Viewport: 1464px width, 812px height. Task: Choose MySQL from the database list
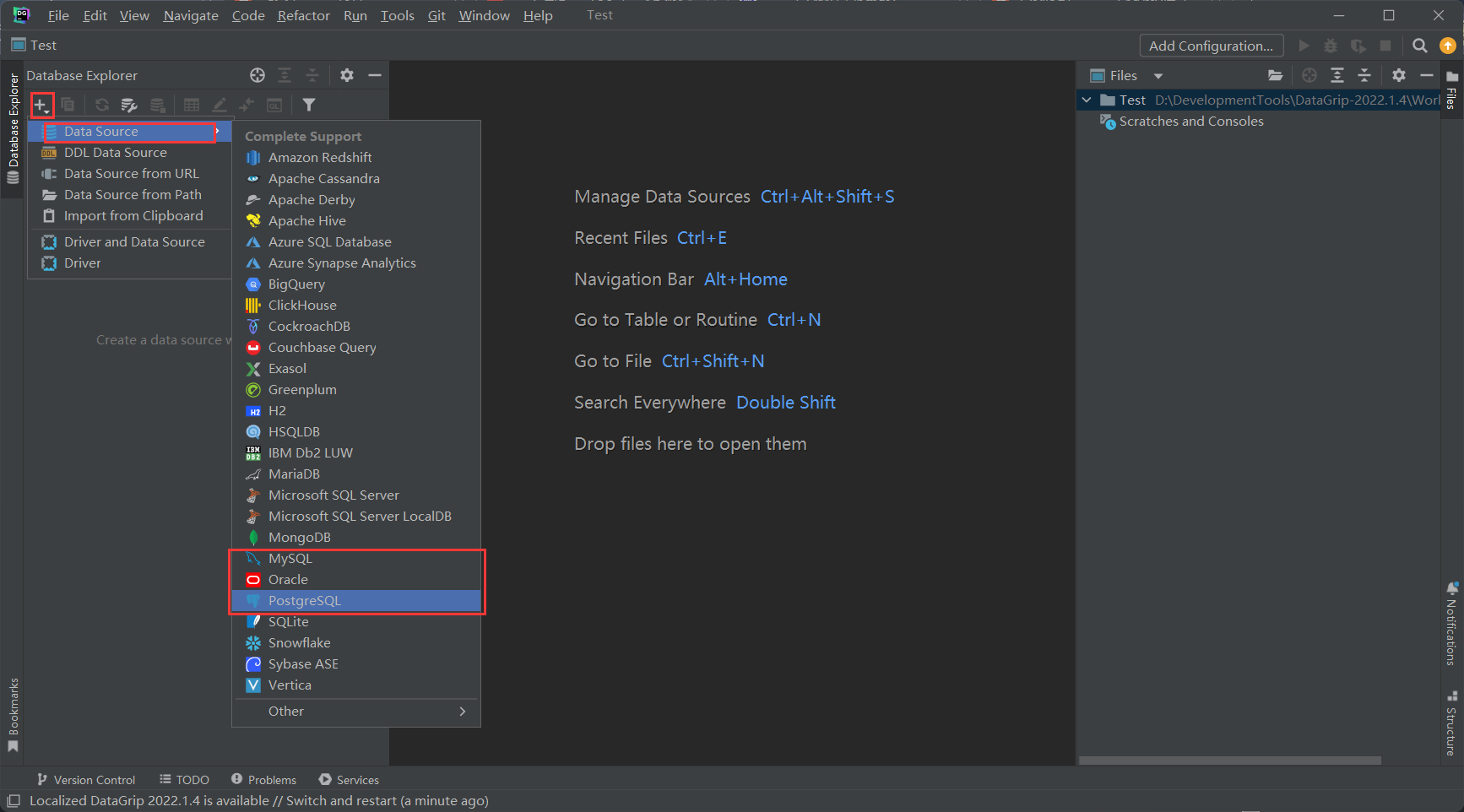[356, 559]
